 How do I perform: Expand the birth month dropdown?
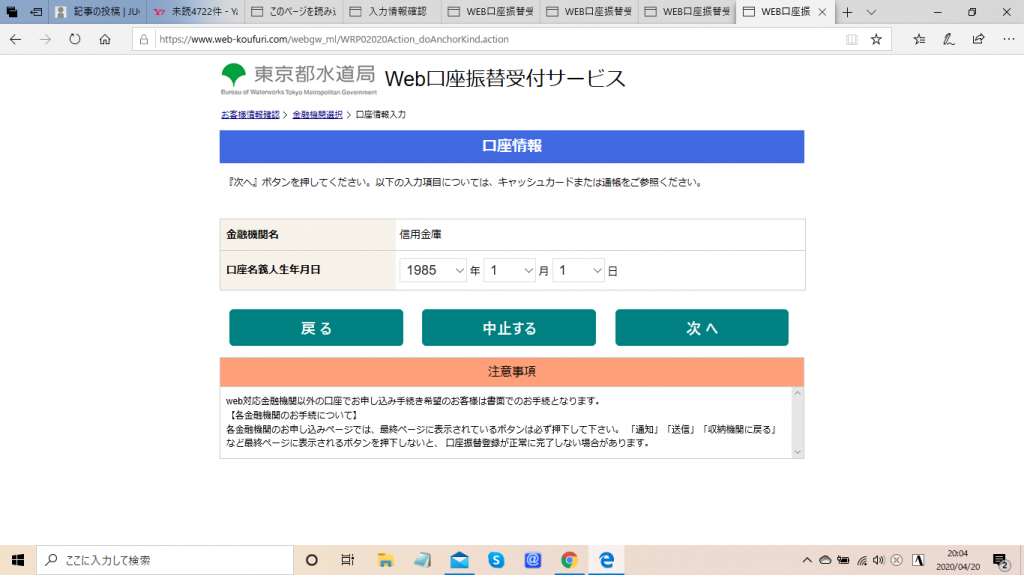tap(509, 270)
